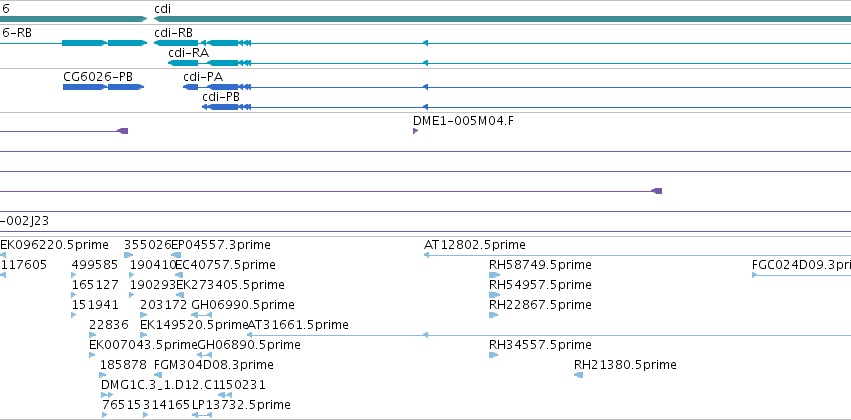Click the cdi gene bar at top
Image resolution: width=851 pixels, height=420 pixels.
pos(503,19)
